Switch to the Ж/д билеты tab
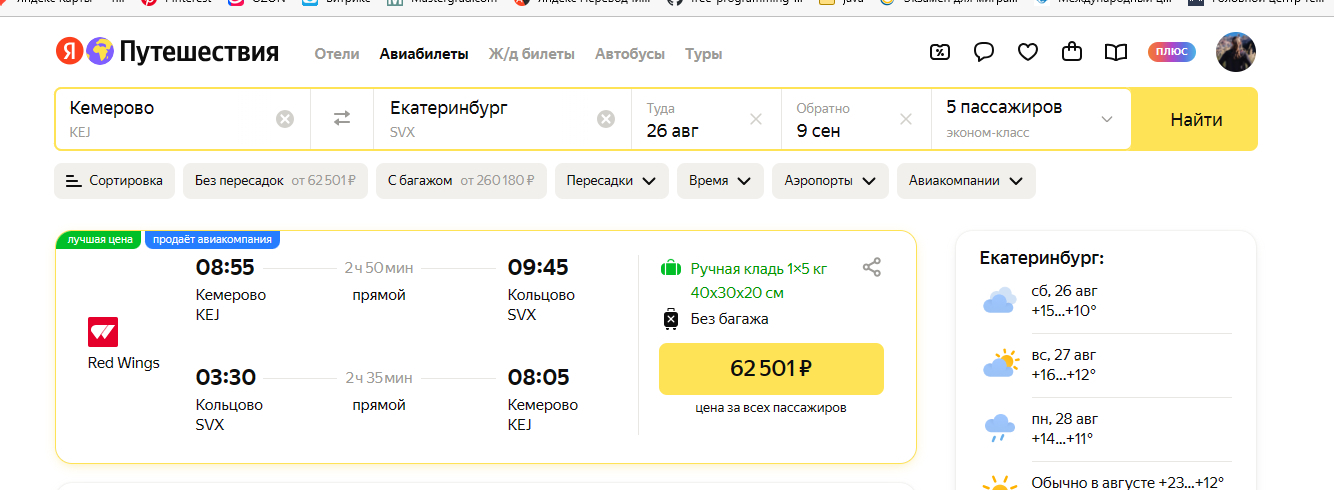The height and width of the screenshot is (490, 1334). coord(532,54)
